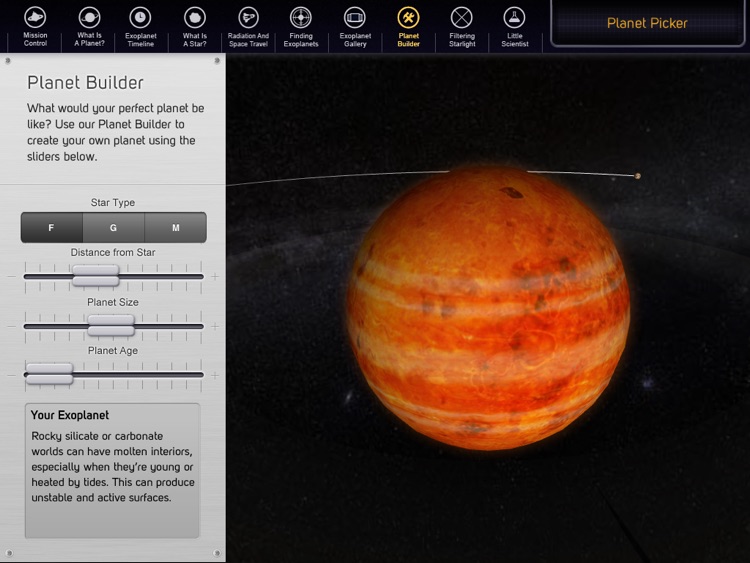Image resolution: width=750 pixels, height=563 pixels.
Task: Click the Distance from Star label
Action: pyautogui.click(x=113, y=252)
